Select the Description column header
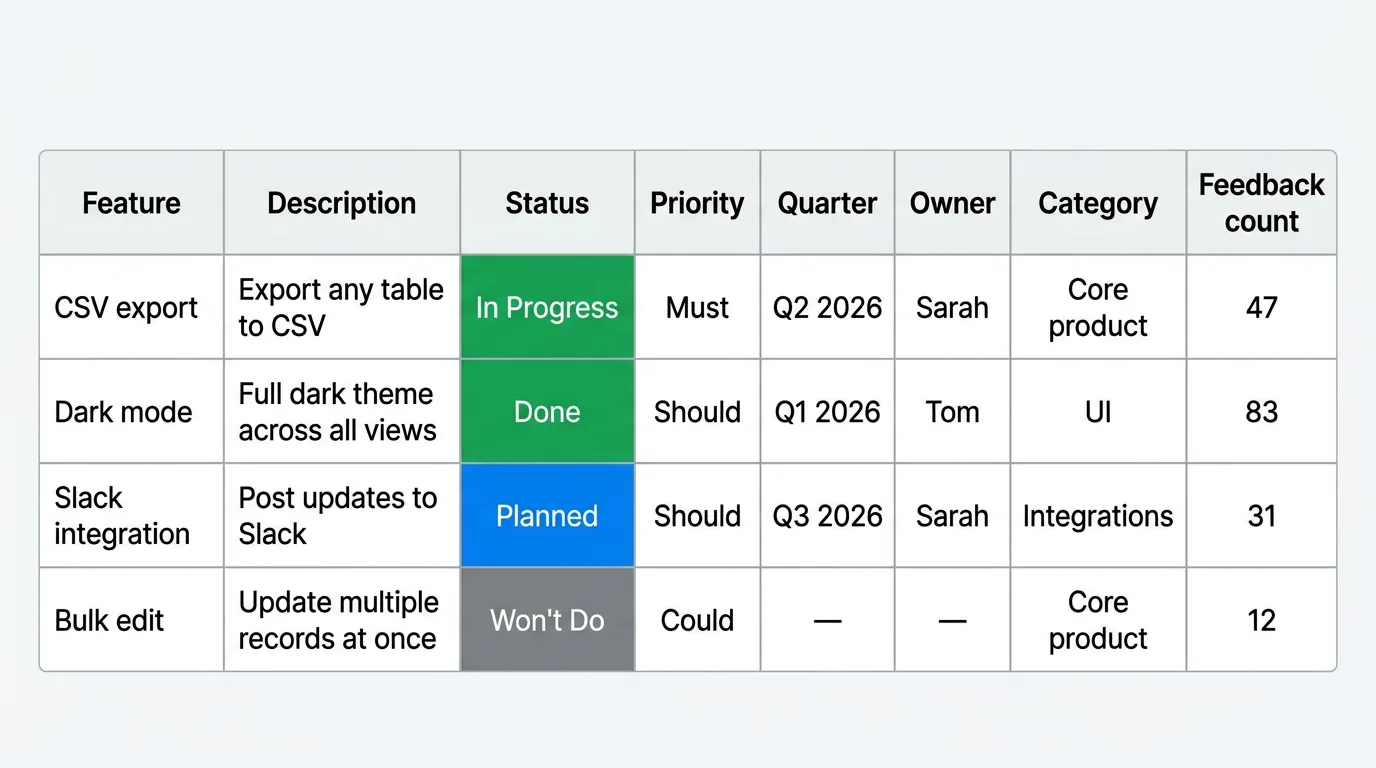Screen dimensions: 1376x768 341,203
